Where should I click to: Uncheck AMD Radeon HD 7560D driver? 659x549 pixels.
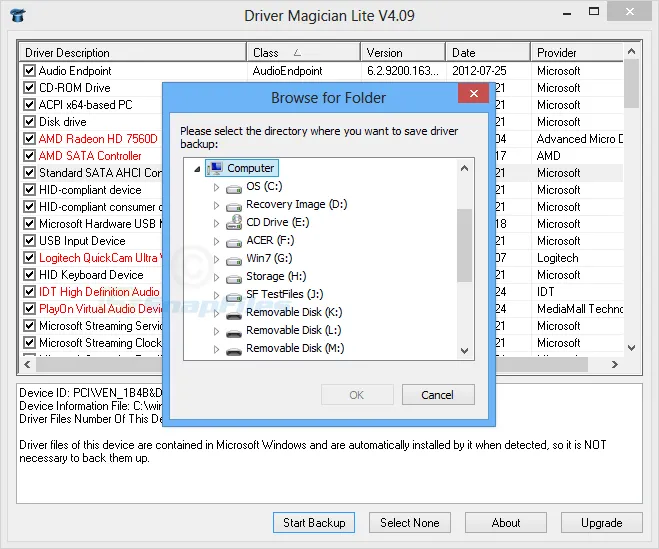(x=29, y=138)
